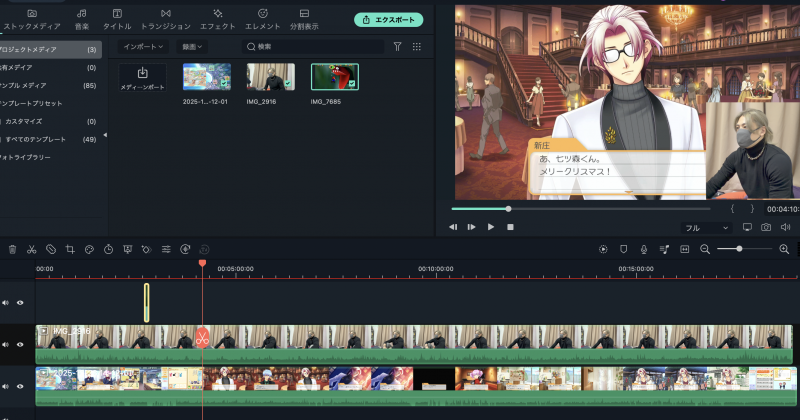Viewport: 800px width, 420px height.
Task: Switch to the エフェクト tab
Action: click(217, 19)
